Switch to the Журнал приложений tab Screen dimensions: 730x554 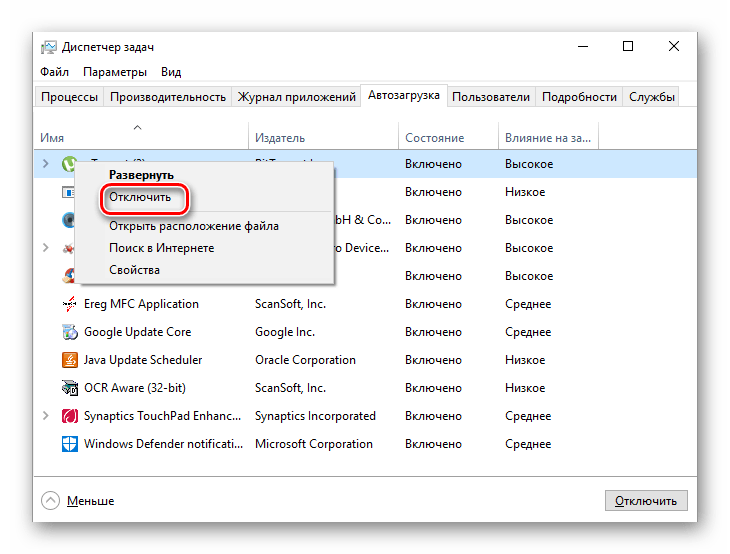click(297, 97)
